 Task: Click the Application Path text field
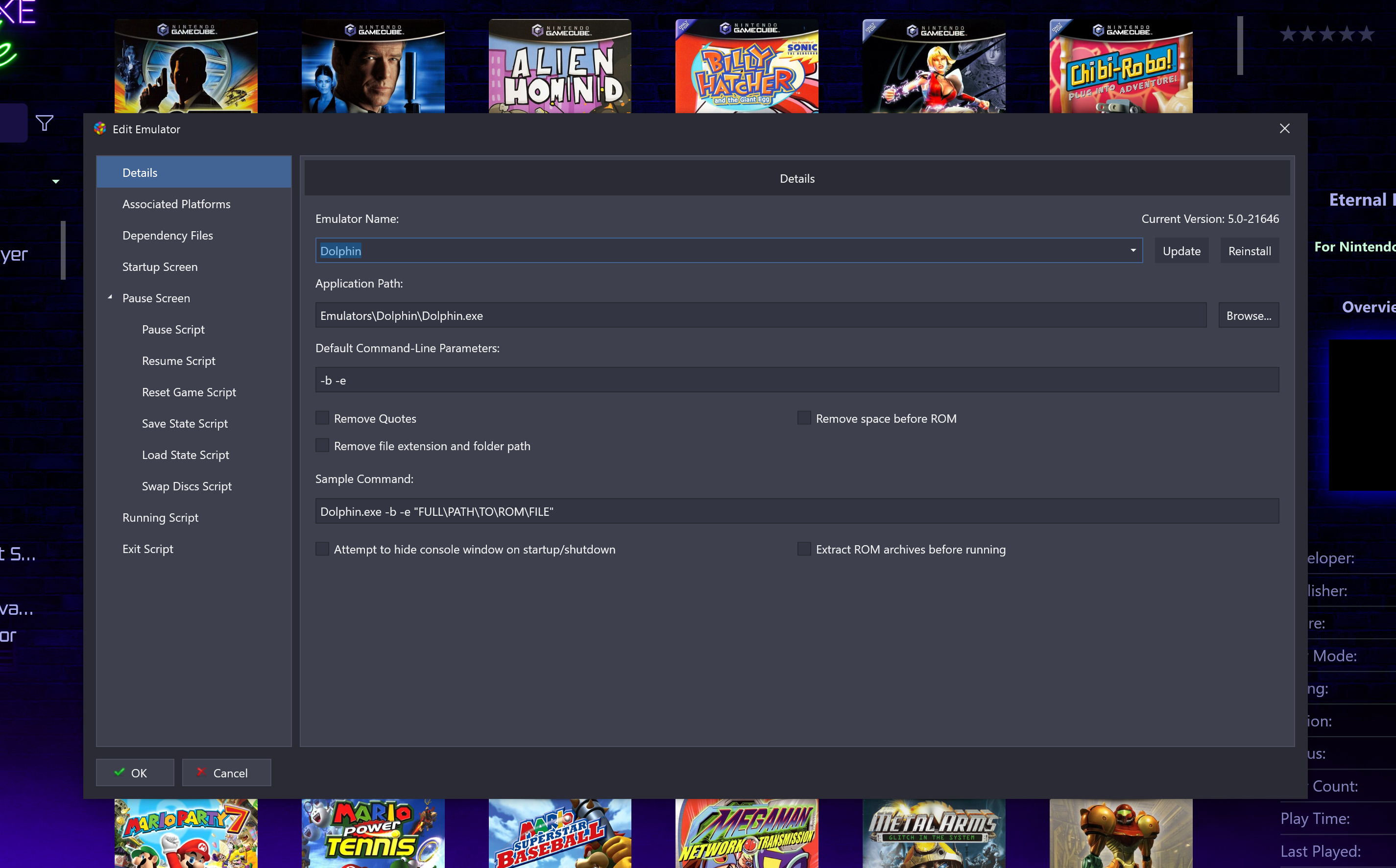click(x=761, y=315)
